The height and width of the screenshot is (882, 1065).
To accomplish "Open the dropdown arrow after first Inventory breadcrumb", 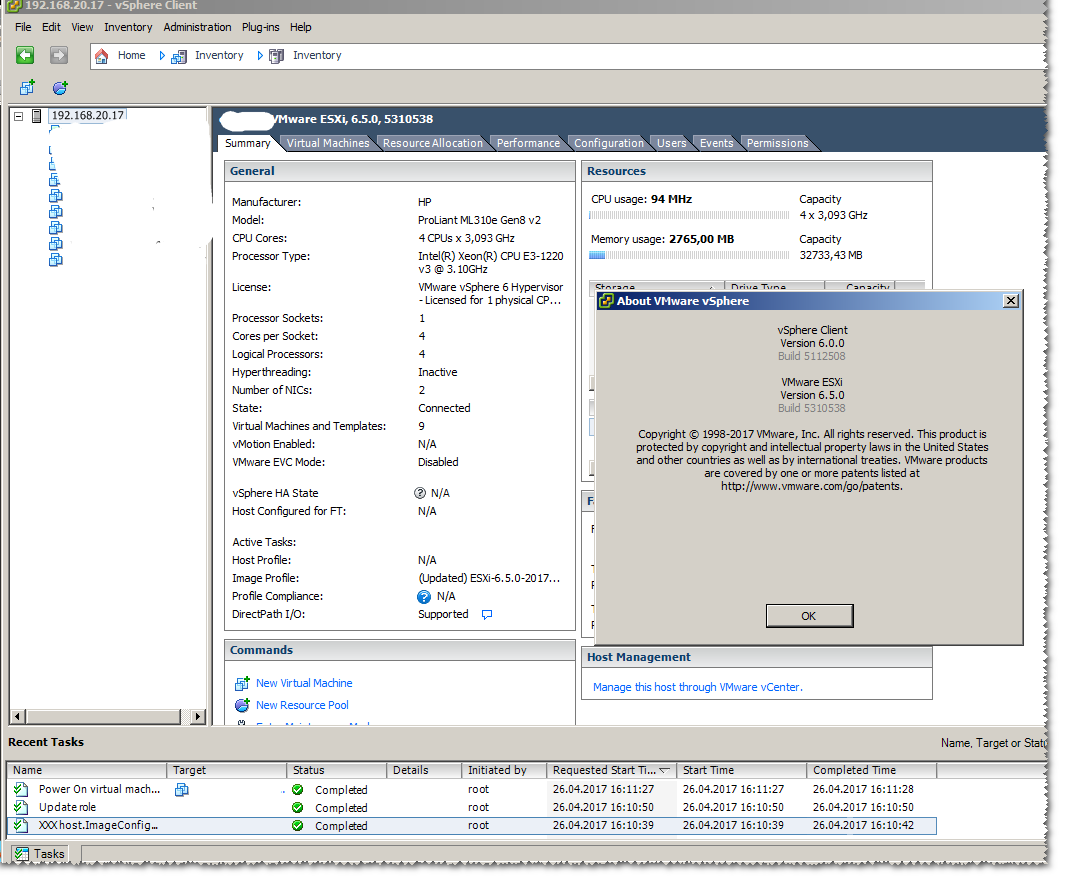I will pyautogui.click(x=259, y=56).
